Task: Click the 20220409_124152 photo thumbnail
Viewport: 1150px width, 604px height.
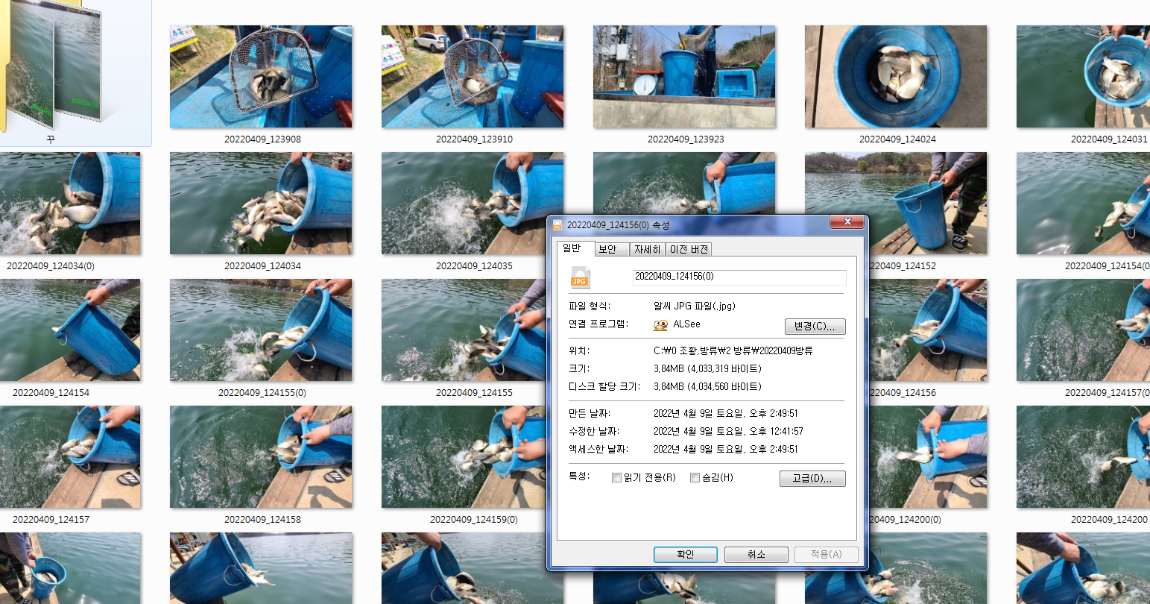Action: (x=895, y=202)
